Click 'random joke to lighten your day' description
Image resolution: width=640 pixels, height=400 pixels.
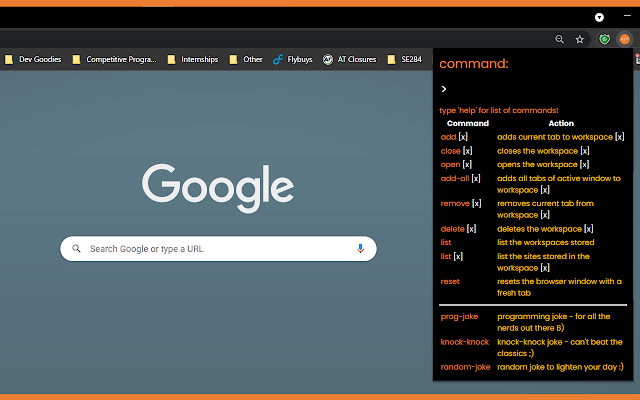(x=560, y=367)
